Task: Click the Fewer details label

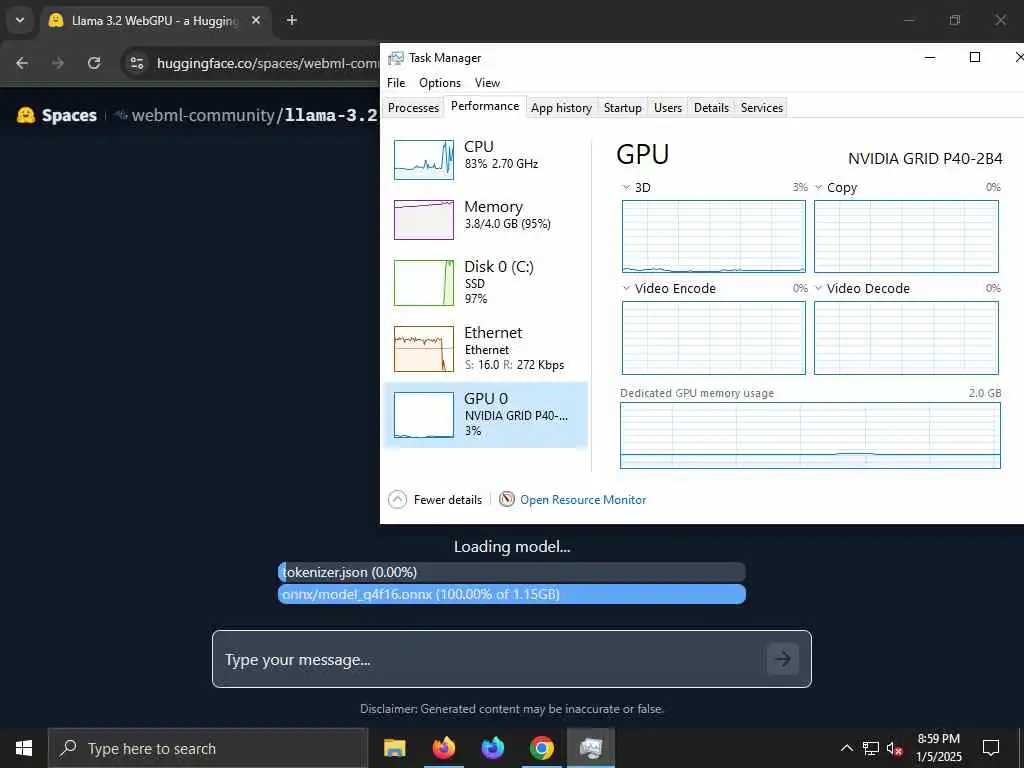Action: [447, 500]
